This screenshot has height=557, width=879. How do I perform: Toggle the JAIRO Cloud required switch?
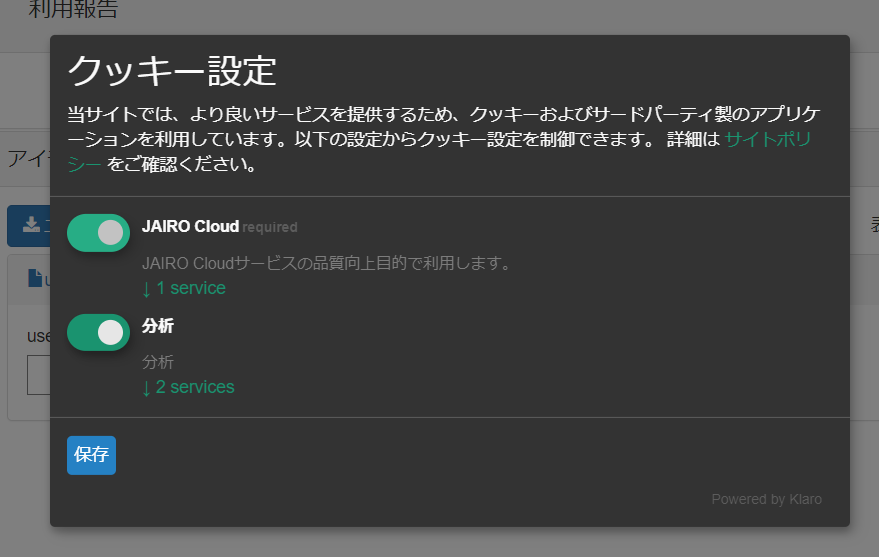pos(98,233)
